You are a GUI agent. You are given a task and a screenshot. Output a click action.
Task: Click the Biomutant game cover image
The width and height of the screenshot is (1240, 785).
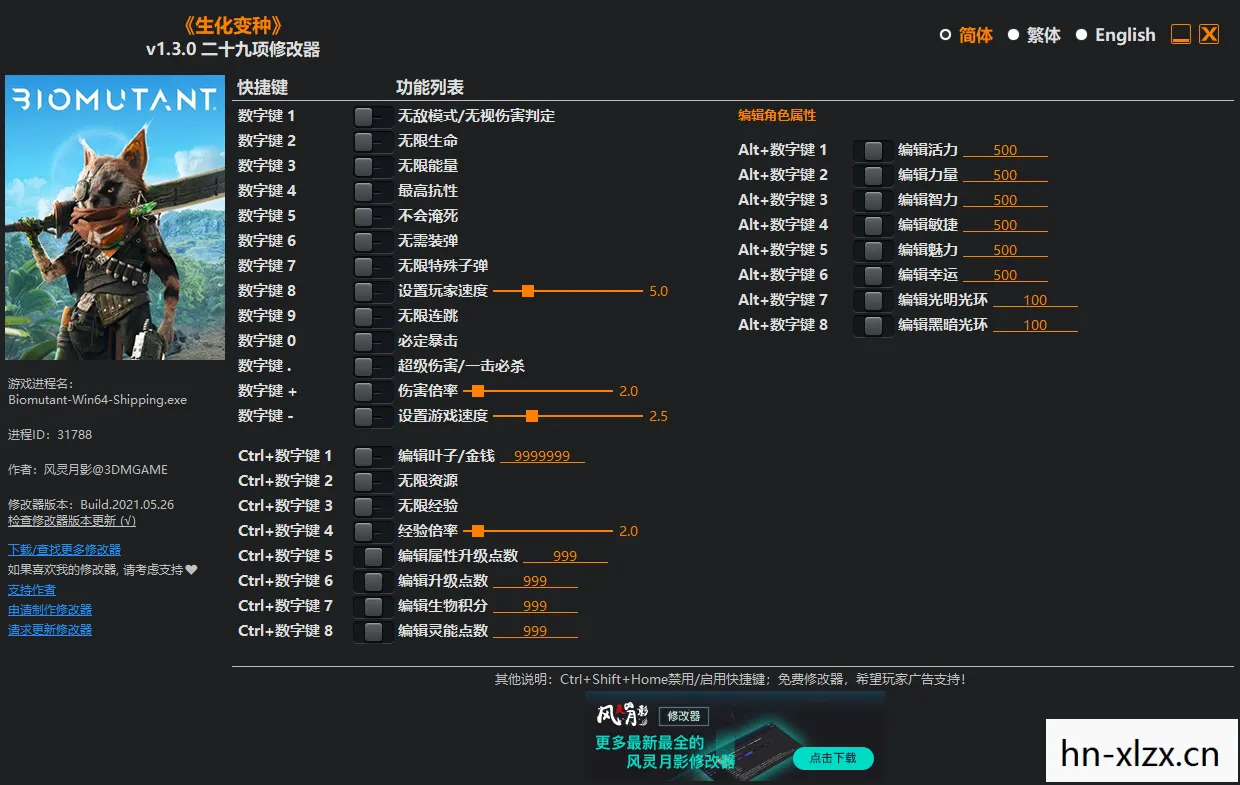pos(115,217)
